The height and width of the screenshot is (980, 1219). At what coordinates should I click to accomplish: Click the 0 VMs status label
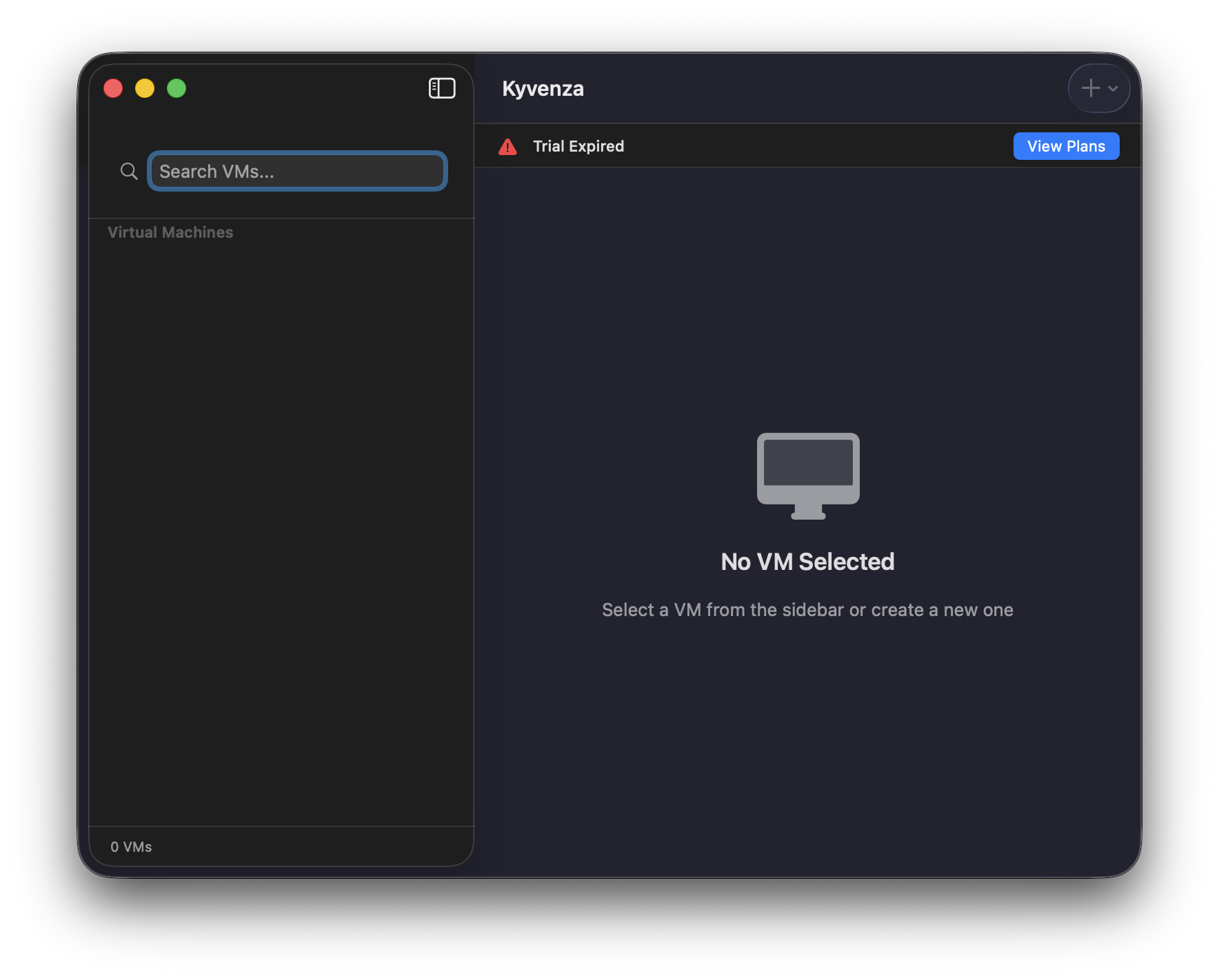131,847
